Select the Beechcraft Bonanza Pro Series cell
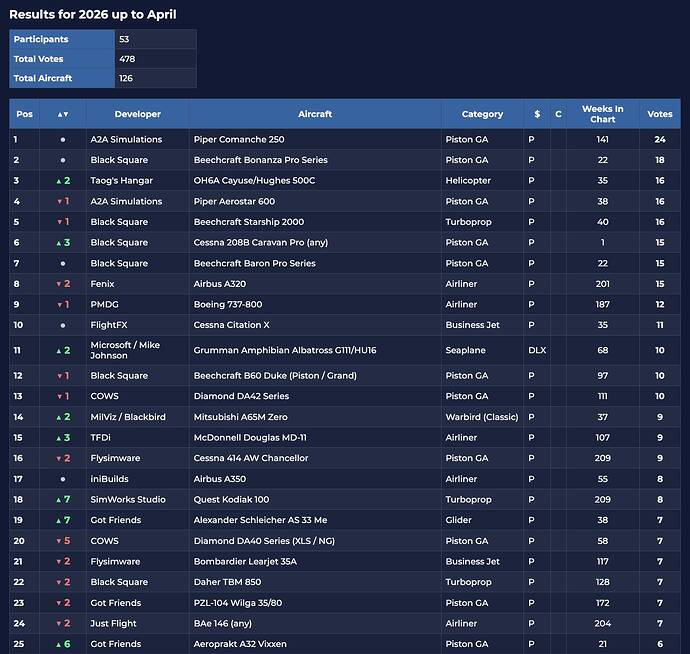This screenshot has height=654, width=690. coord(315,160)
